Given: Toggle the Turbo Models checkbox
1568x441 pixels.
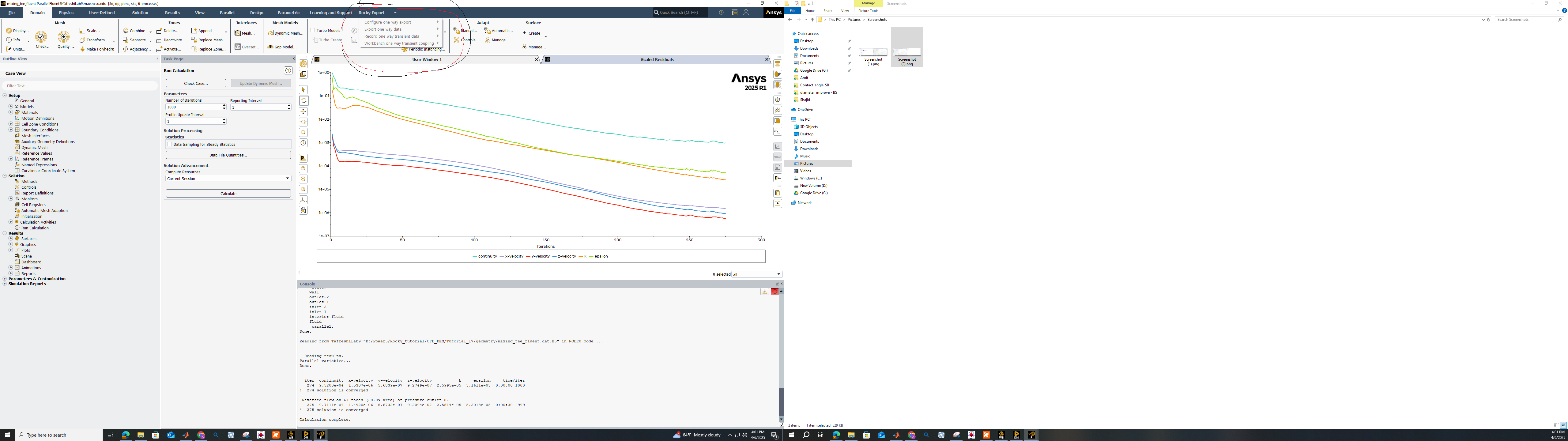Looking at the screenshot, I should tap(313, 30).
